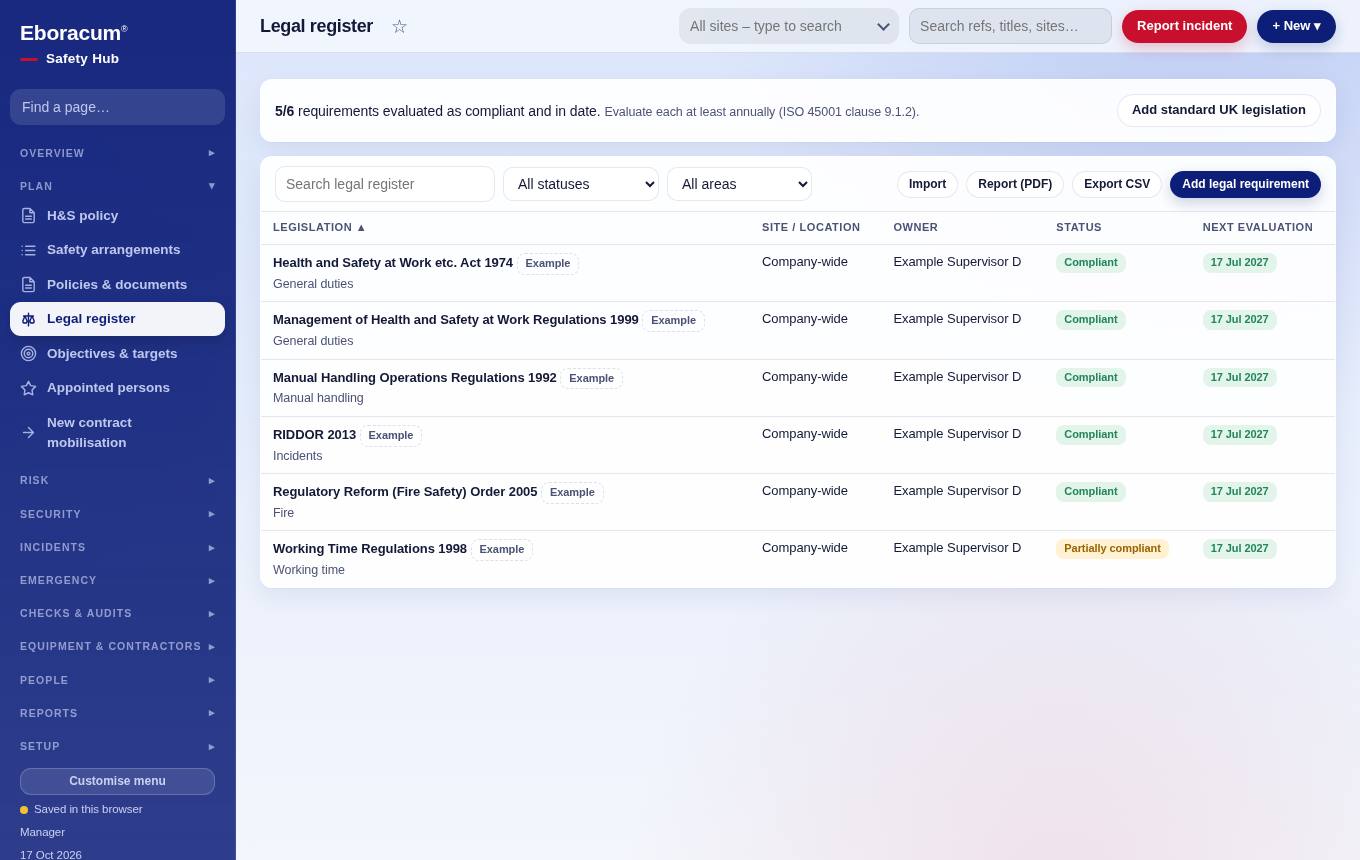Focus the Search legal register field
The height and width of the screenshot is (860, 1360).
pyautogui.click(x=385, y=184)
